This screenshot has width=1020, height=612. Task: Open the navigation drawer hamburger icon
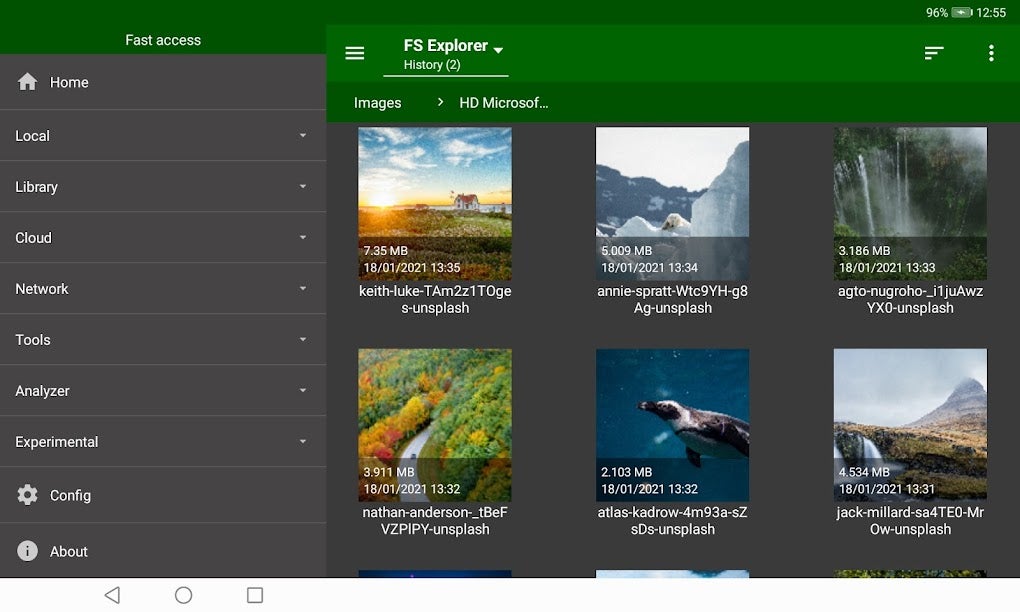click(355, 53)
